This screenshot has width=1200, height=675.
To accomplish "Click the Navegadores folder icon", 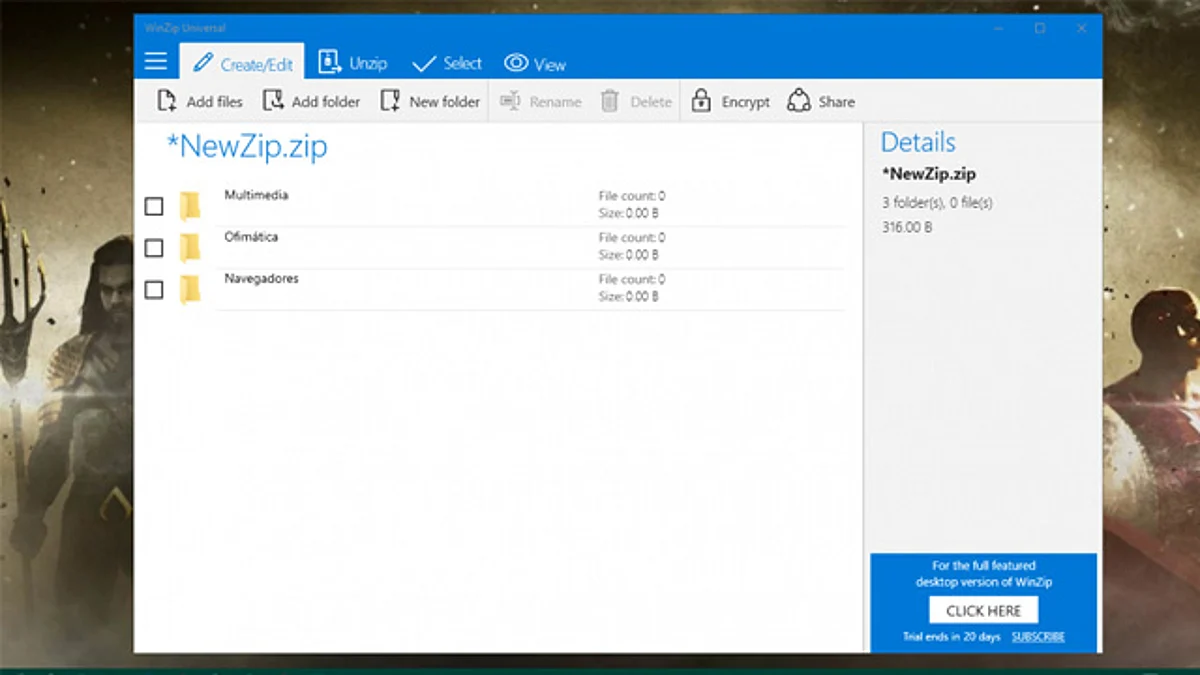I will coord(190,290).
